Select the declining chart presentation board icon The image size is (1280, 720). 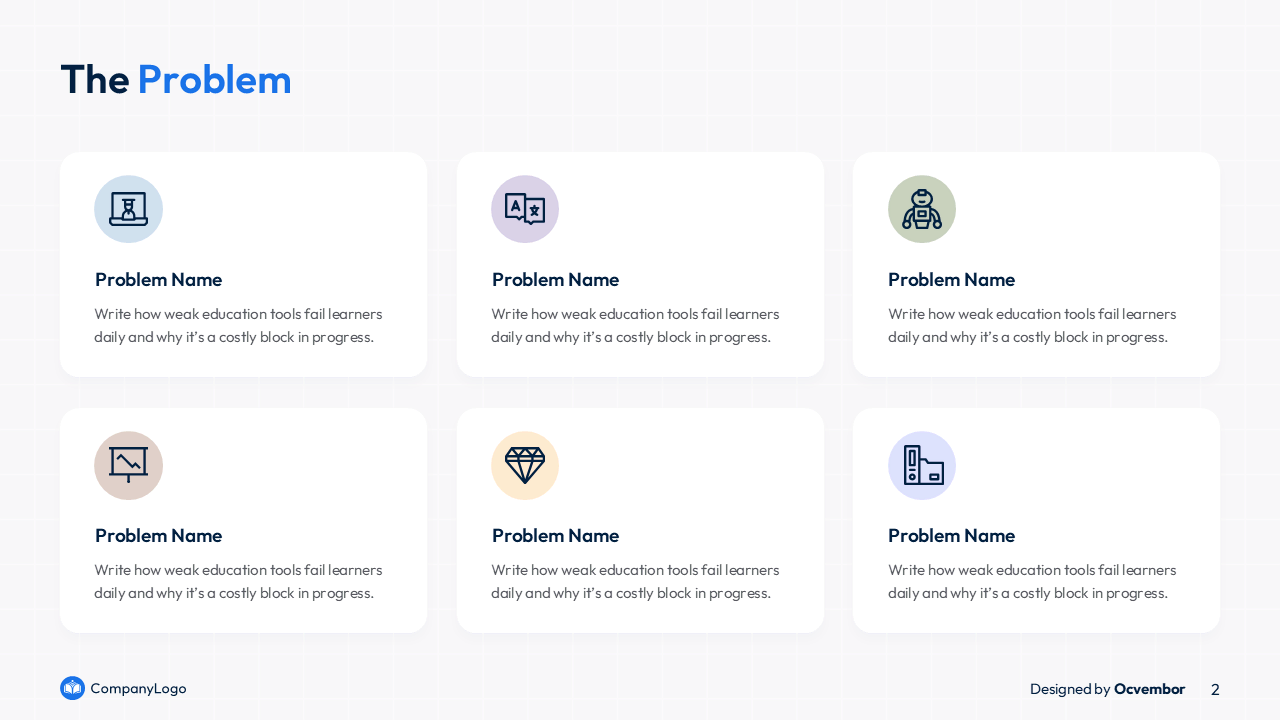[128, 465]
